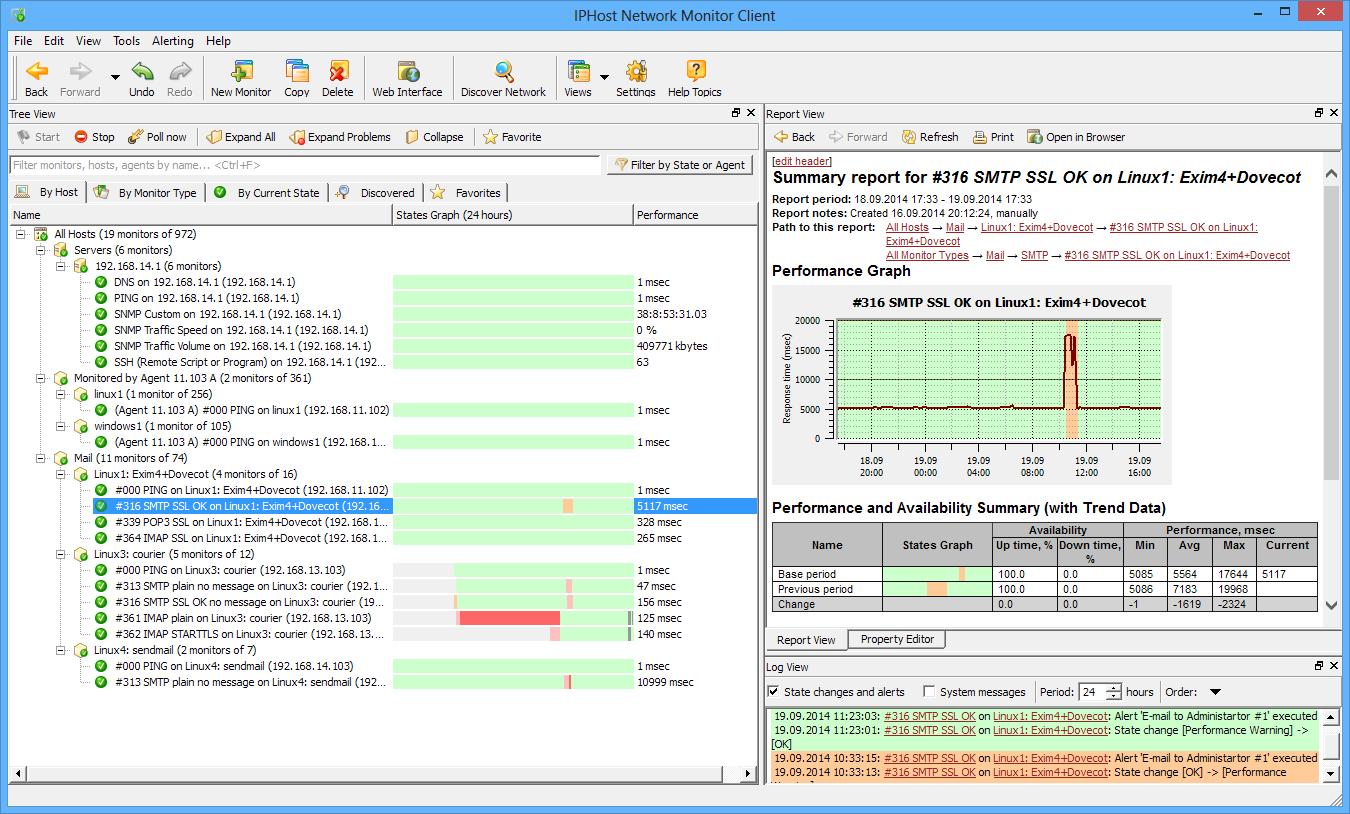The image size is (1350, 814).
Task: Click Open in Browser in Report View
Action: [1076, 137]
